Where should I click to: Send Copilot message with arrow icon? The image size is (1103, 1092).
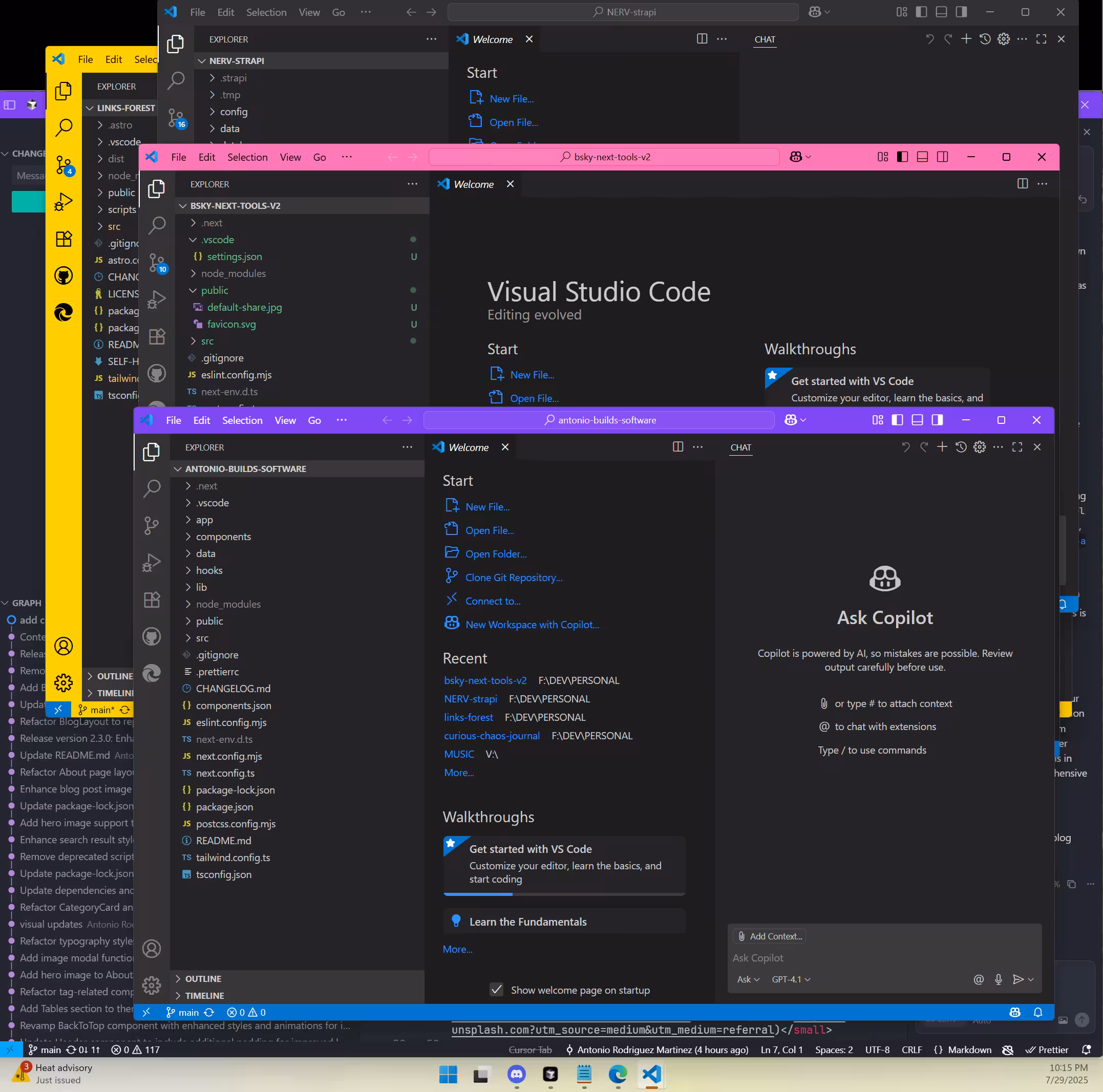[x=1018, y=979]
